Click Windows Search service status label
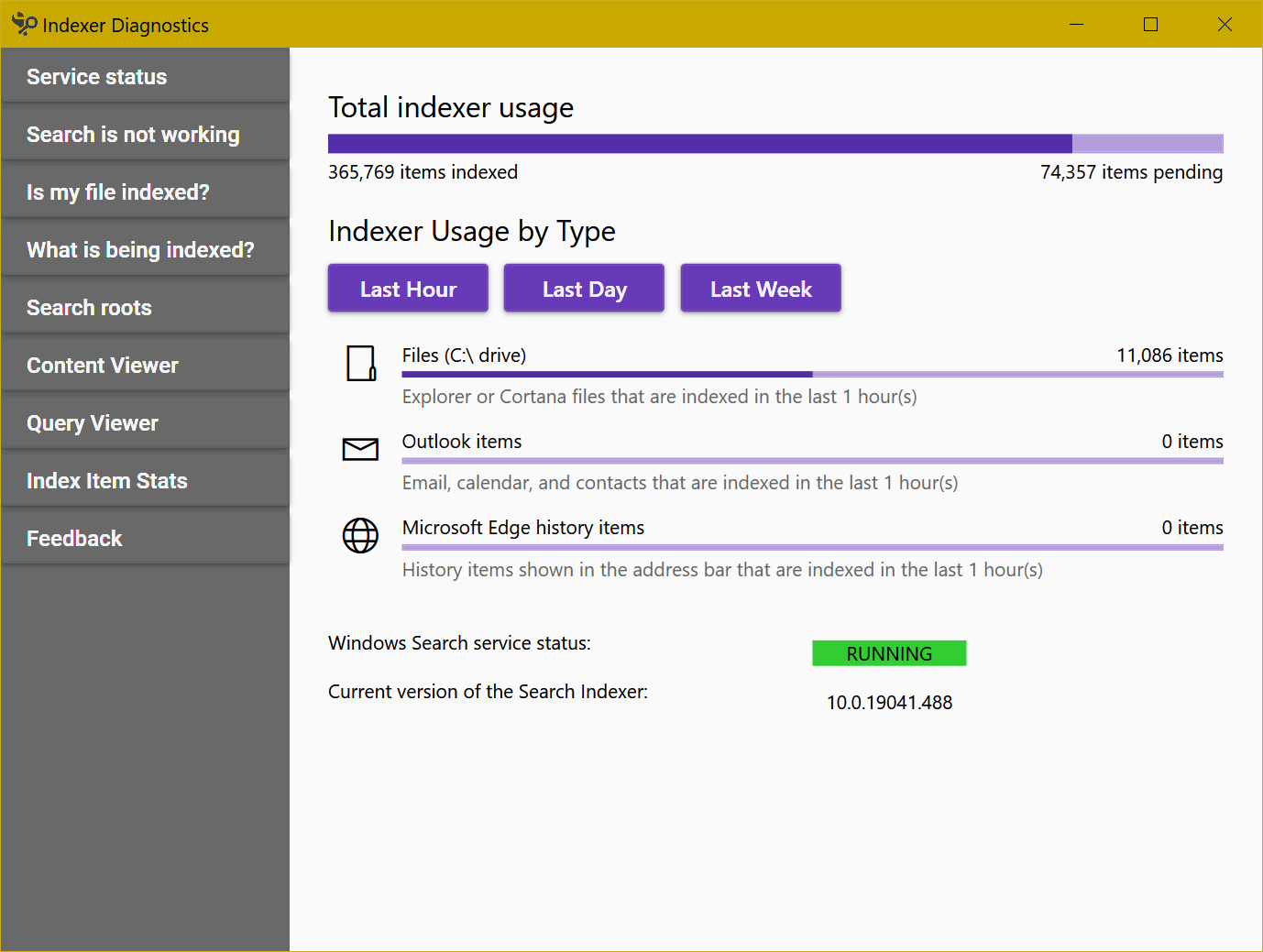Screen dimensions: 1263x952 tap(459, 643)
